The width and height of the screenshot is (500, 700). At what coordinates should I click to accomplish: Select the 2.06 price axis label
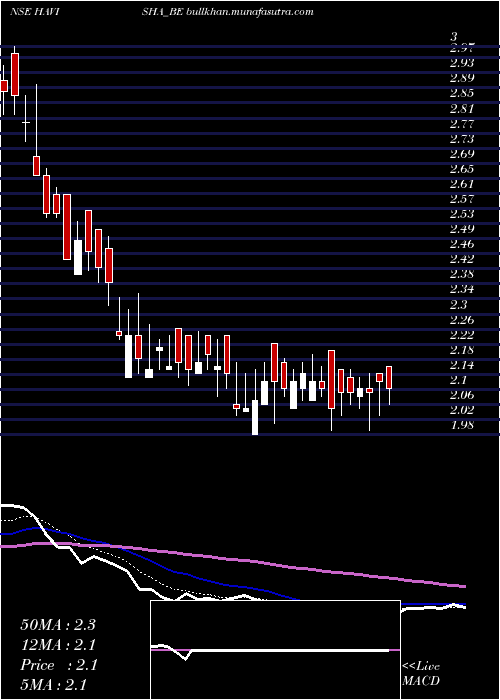point(462,395)
